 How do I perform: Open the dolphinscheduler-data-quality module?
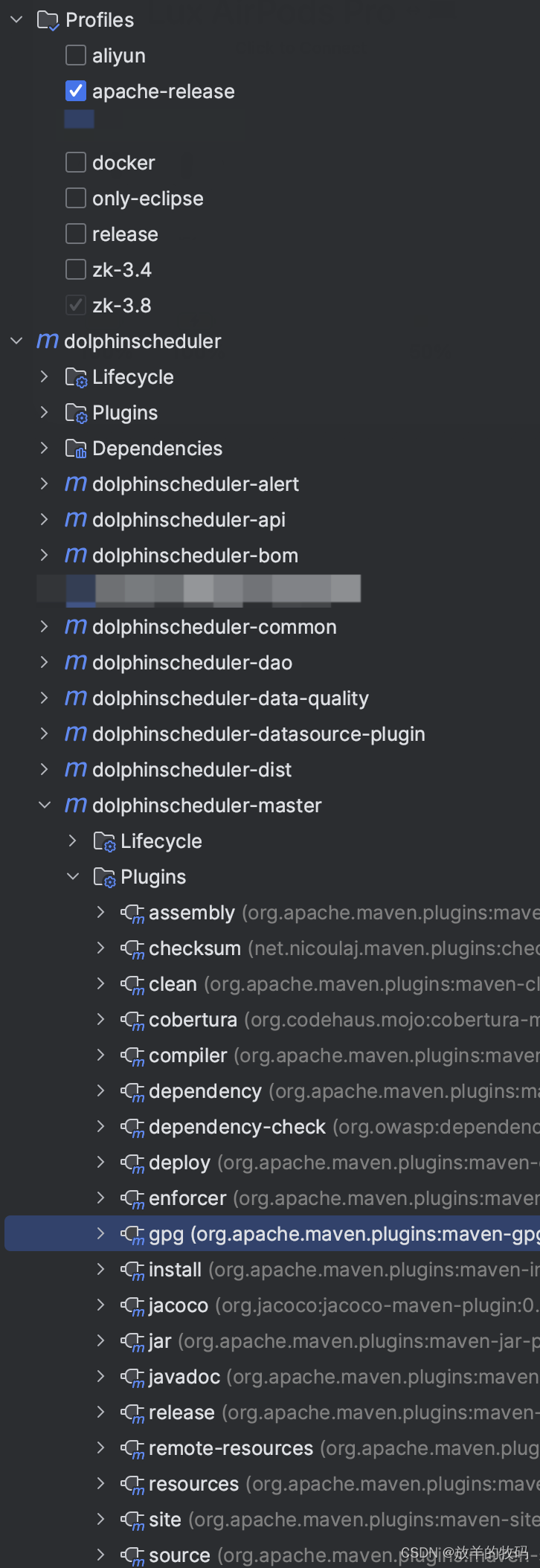[x=43, y=698]
